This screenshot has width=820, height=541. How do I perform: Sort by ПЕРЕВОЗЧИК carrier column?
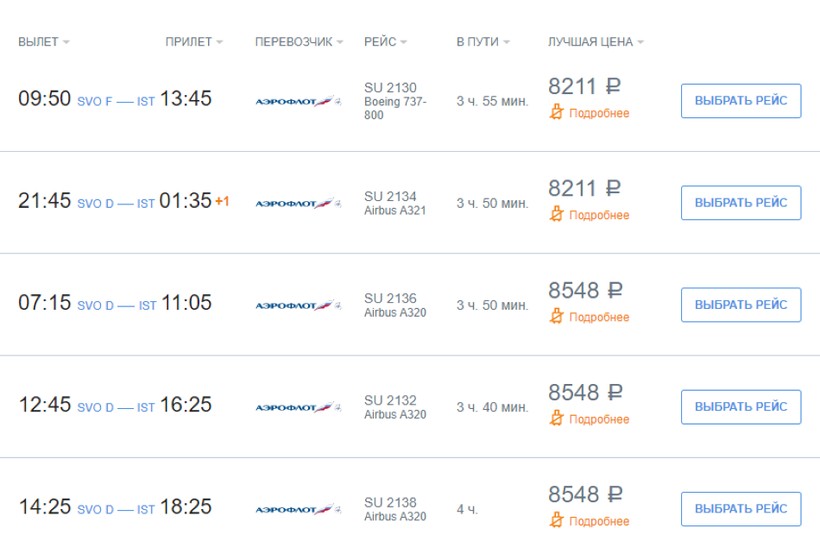coord(299,42)
